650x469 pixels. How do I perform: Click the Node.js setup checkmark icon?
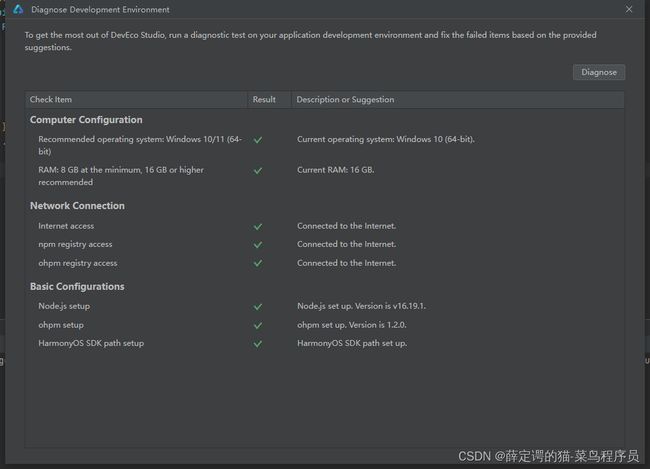(258, 307)
